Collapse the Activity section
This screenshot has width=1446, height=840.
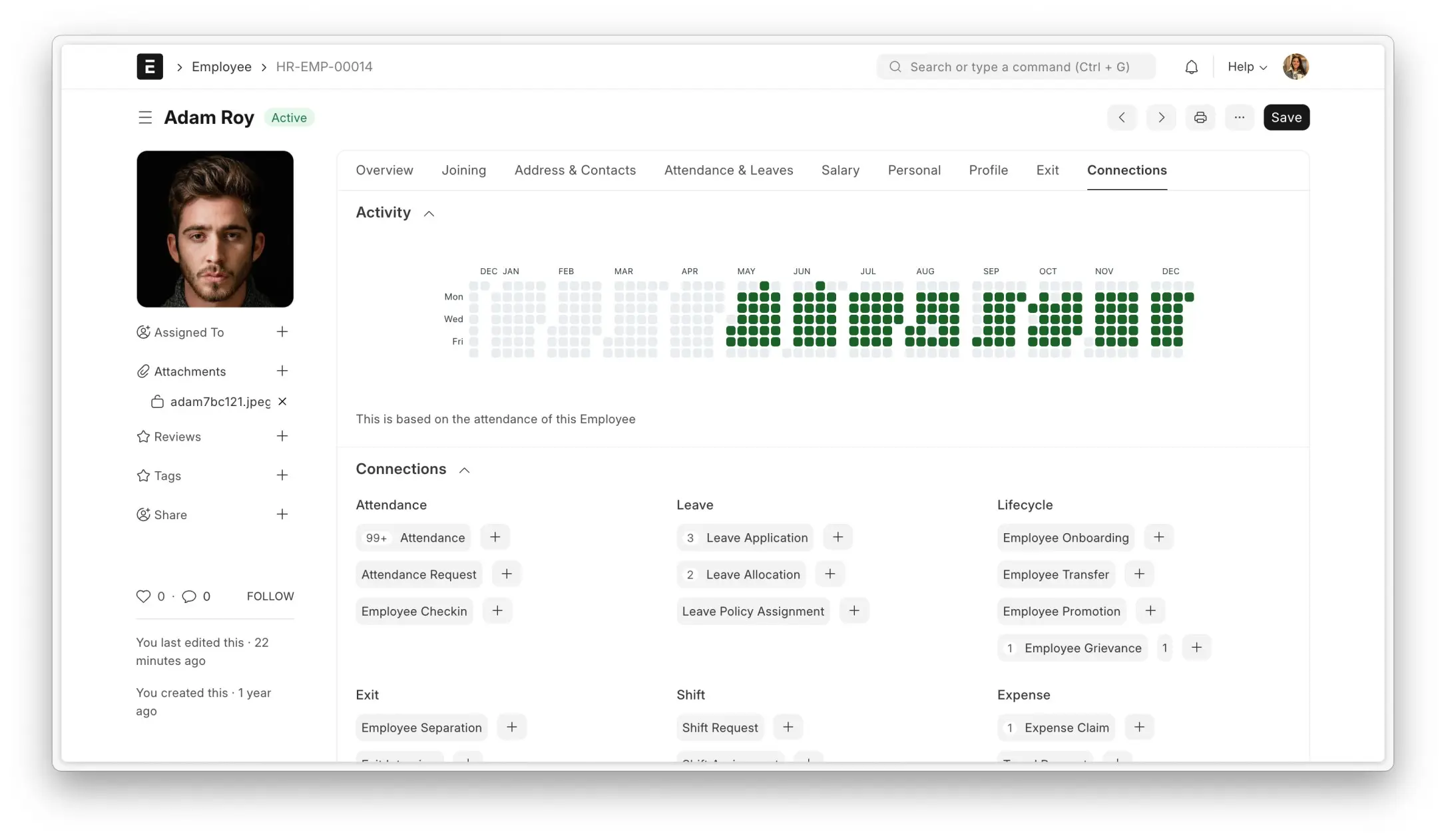(x=429, y=214)
